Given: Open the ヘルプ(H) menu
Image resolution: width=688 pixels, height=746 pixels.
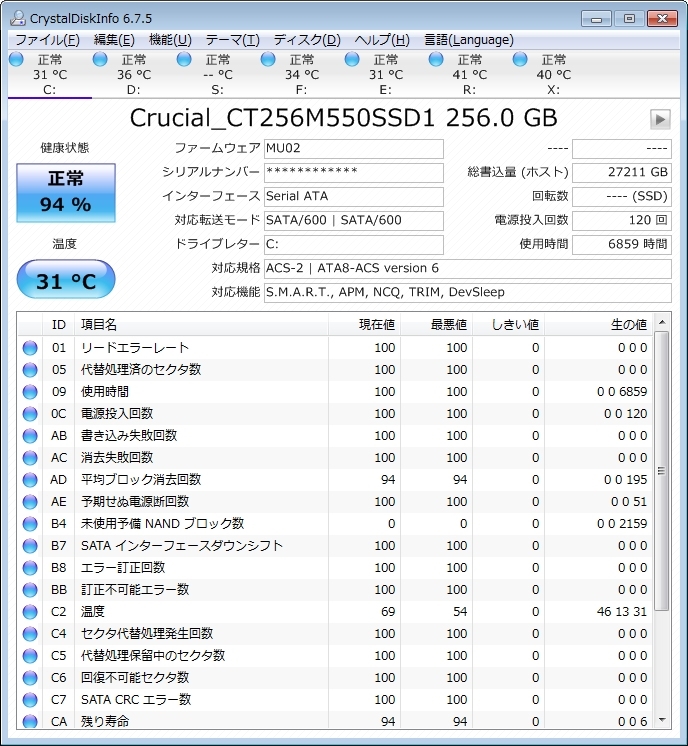Looking at the screenshot, I should [x=382, y=40].
